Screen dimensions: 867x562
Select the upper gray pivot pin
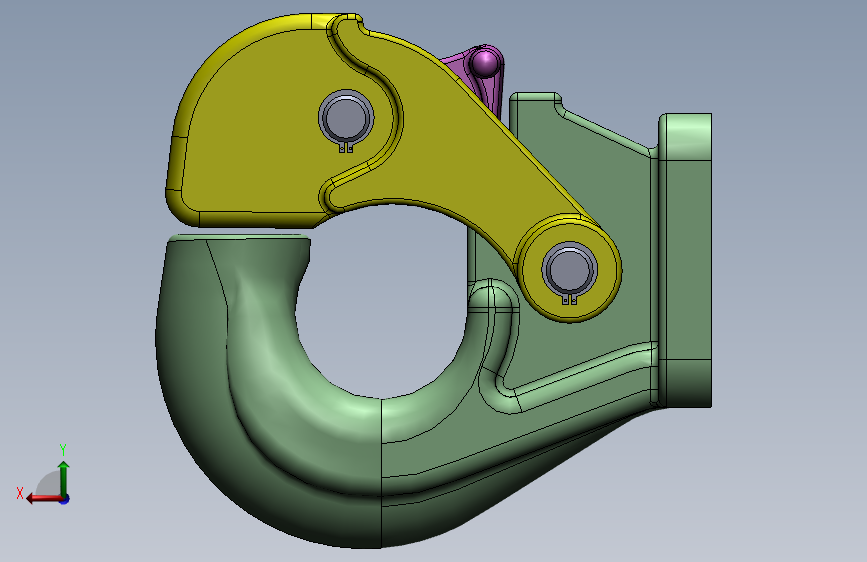point(346,117)
